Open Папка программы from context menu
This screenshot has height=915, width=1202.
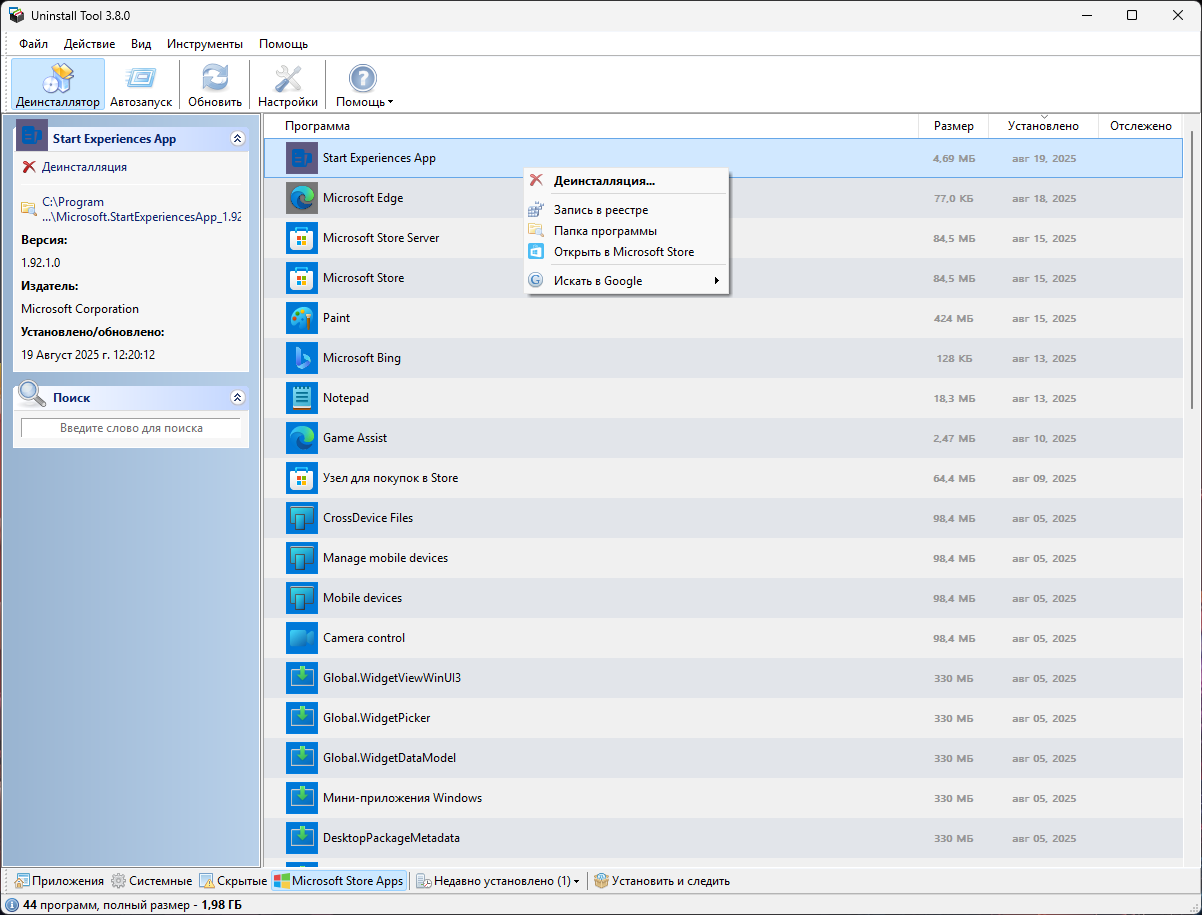(x=626, y=231)
